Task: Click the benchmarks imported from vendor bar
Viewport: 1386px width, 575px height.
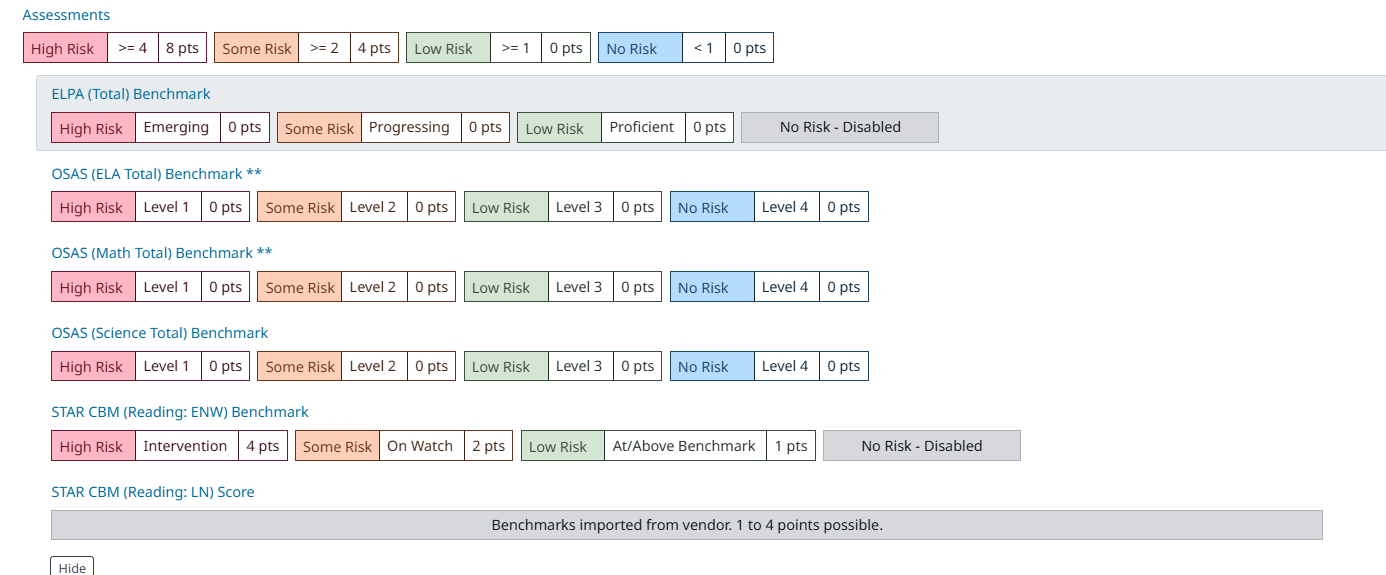Action: 687,525
